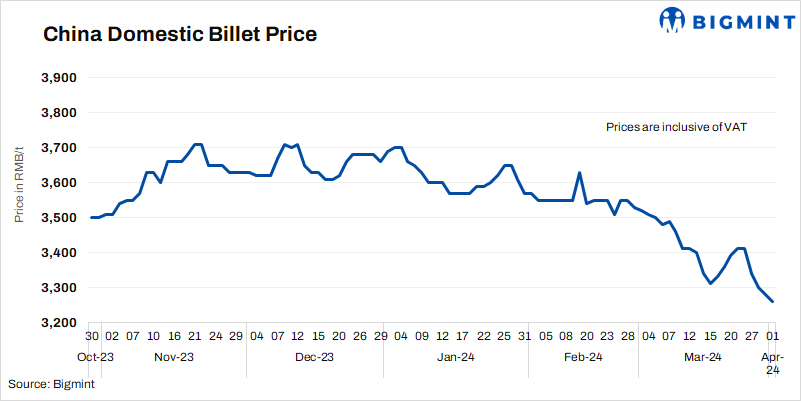The height and width of the screenshot is (401, 801).
Task: Pick the Jan-24 month label
Action: coord(454,357)
